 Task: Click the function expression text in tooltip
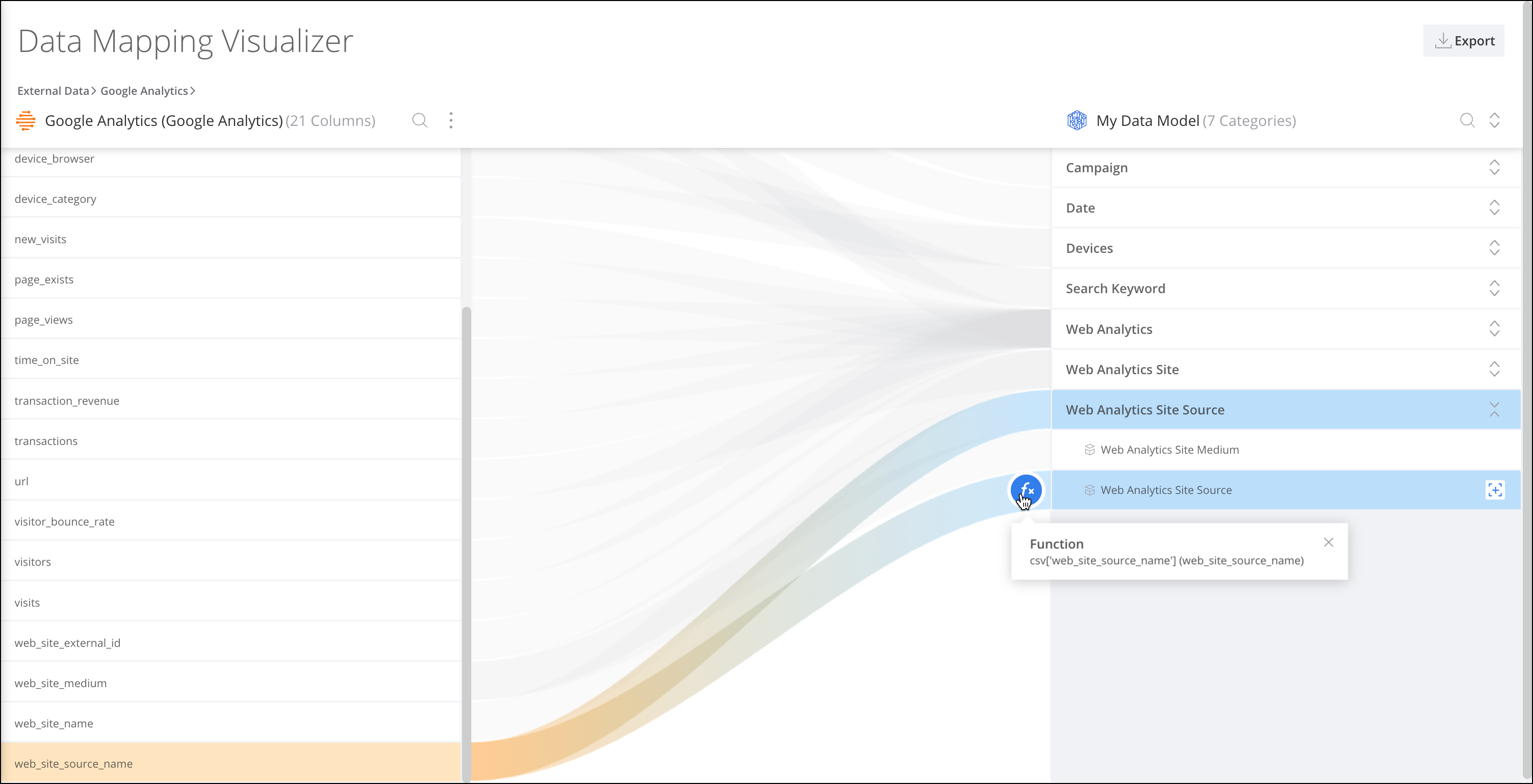click(x=1166, y=560)
